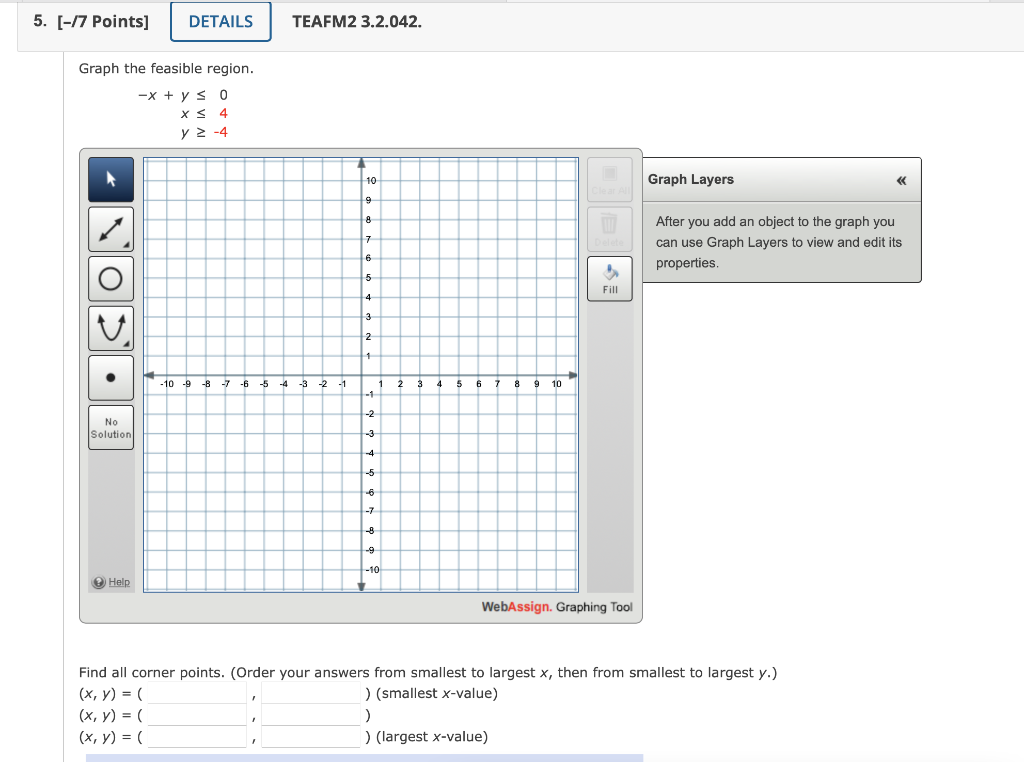Click the second row x-coordinate field
This screenshot has width=1024, height=762.
tap(196, 715)
